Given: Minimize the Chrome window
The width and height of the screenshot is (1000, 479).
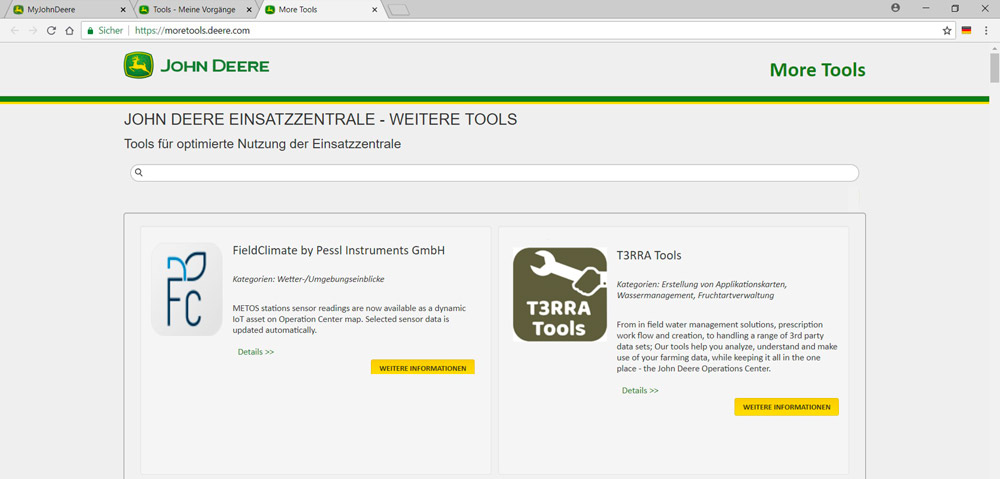Looking at the screenshot, I should pos(925,8).
